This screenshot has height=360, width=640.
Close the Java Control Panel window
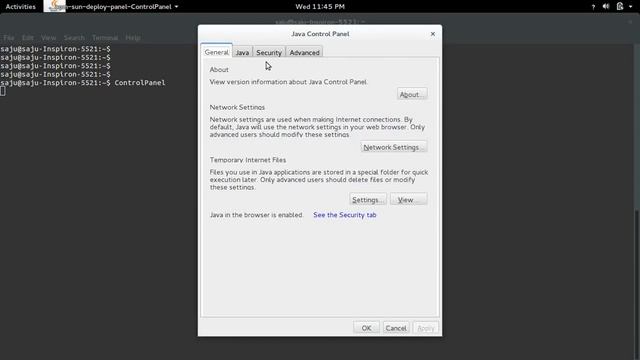tap(433, 34)
